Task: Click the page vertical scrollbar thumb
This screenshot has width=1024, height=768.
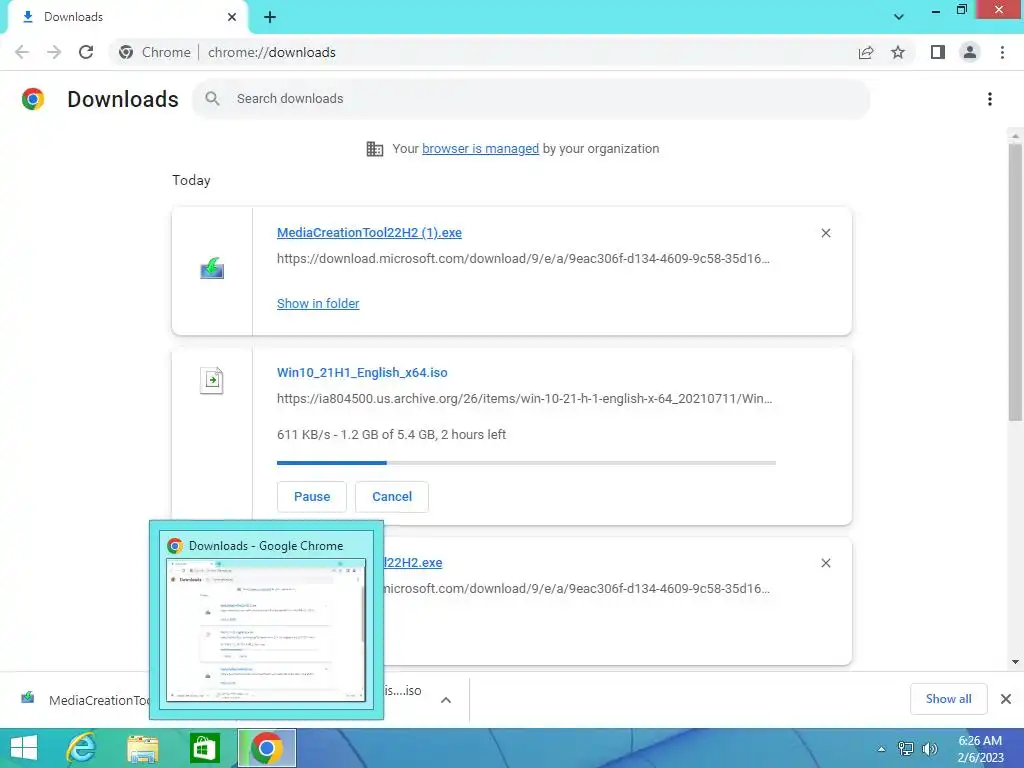Action: pyautogui.click(x=1015, y=282)
